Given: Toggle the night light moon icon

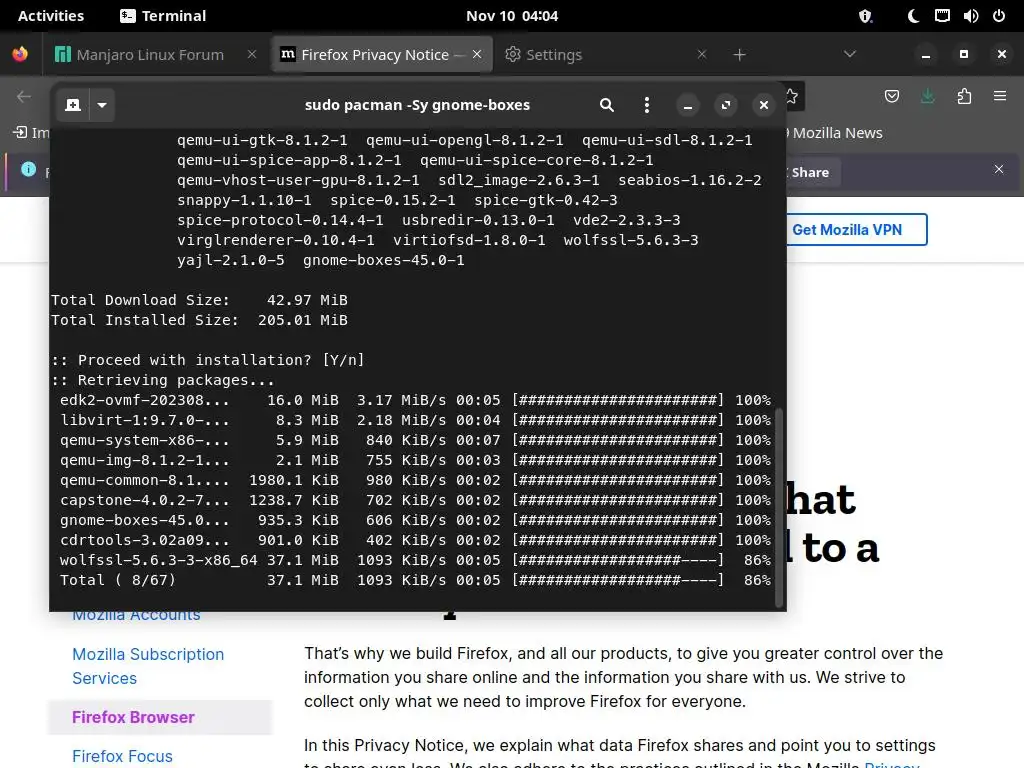Looking at the screenshot, I should (x=913, y=16).
